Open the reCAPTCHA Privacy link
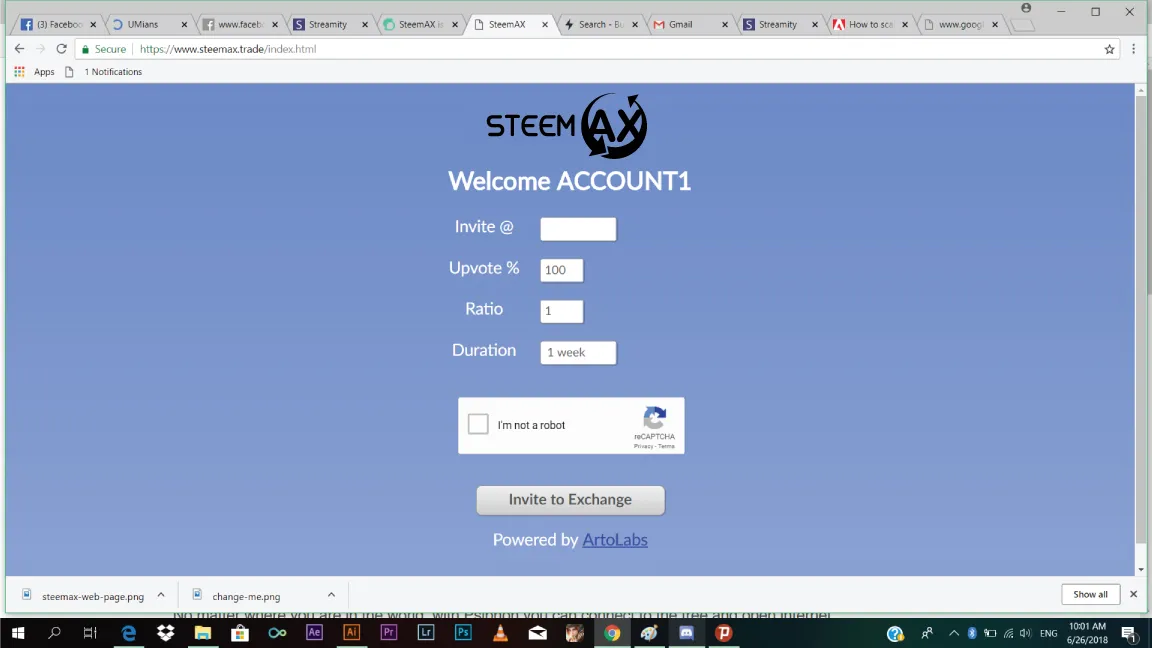1152x648 pixels. pos(644,446)
